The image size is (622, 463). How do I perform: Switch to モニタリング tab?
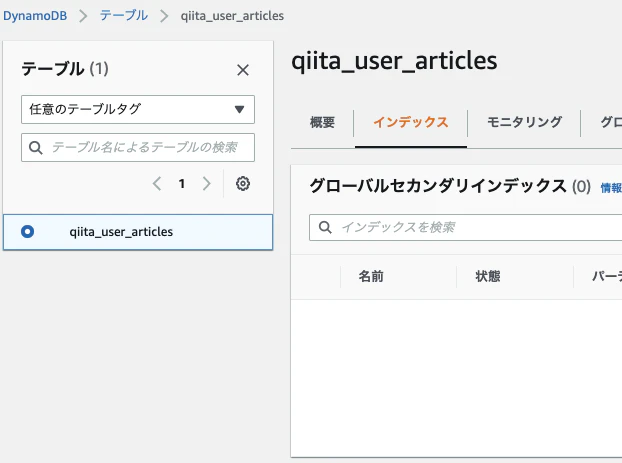click(524, 122)
